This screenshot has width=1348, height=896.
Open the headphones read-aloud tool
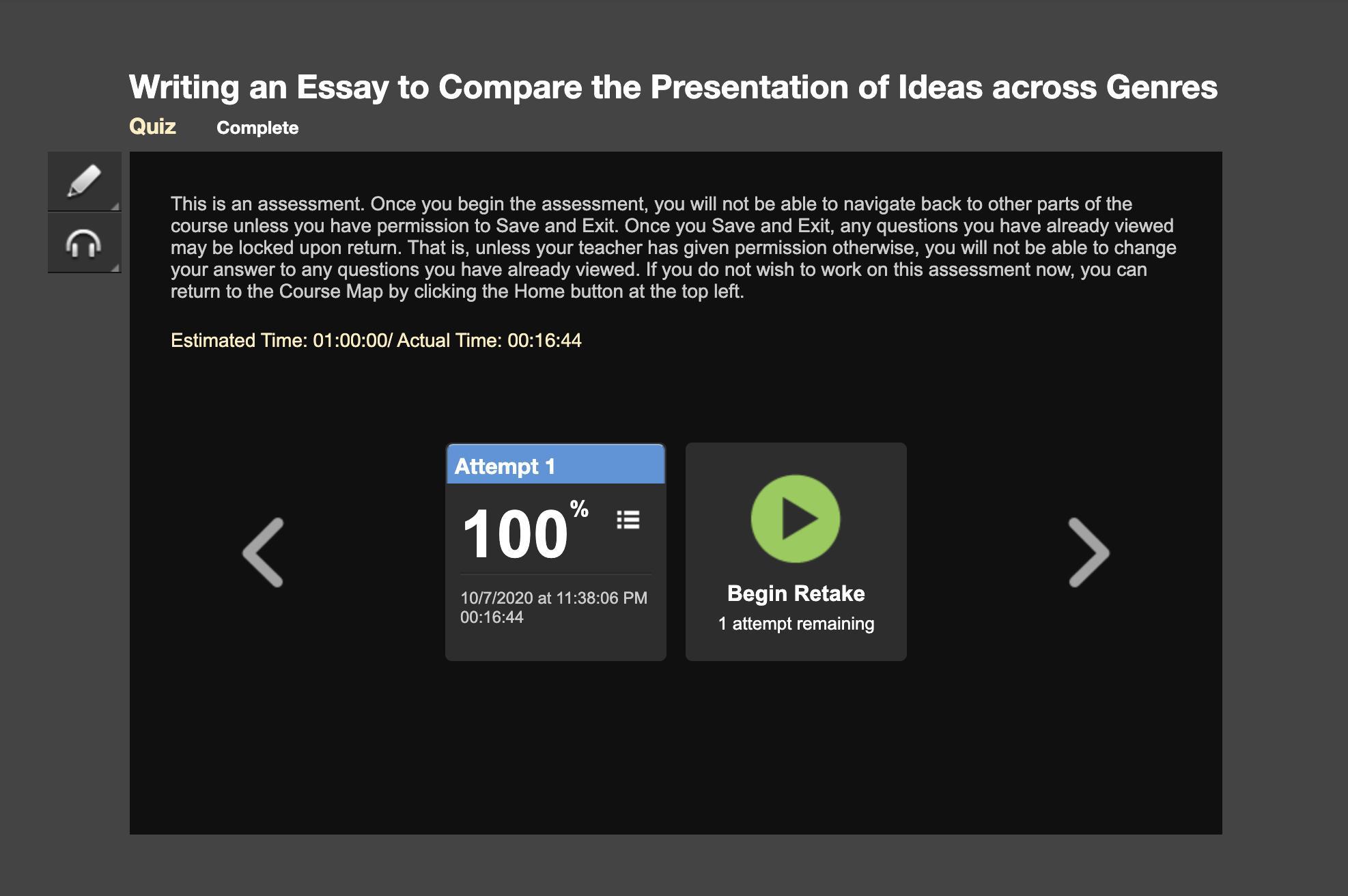click(x=84, y=243)
